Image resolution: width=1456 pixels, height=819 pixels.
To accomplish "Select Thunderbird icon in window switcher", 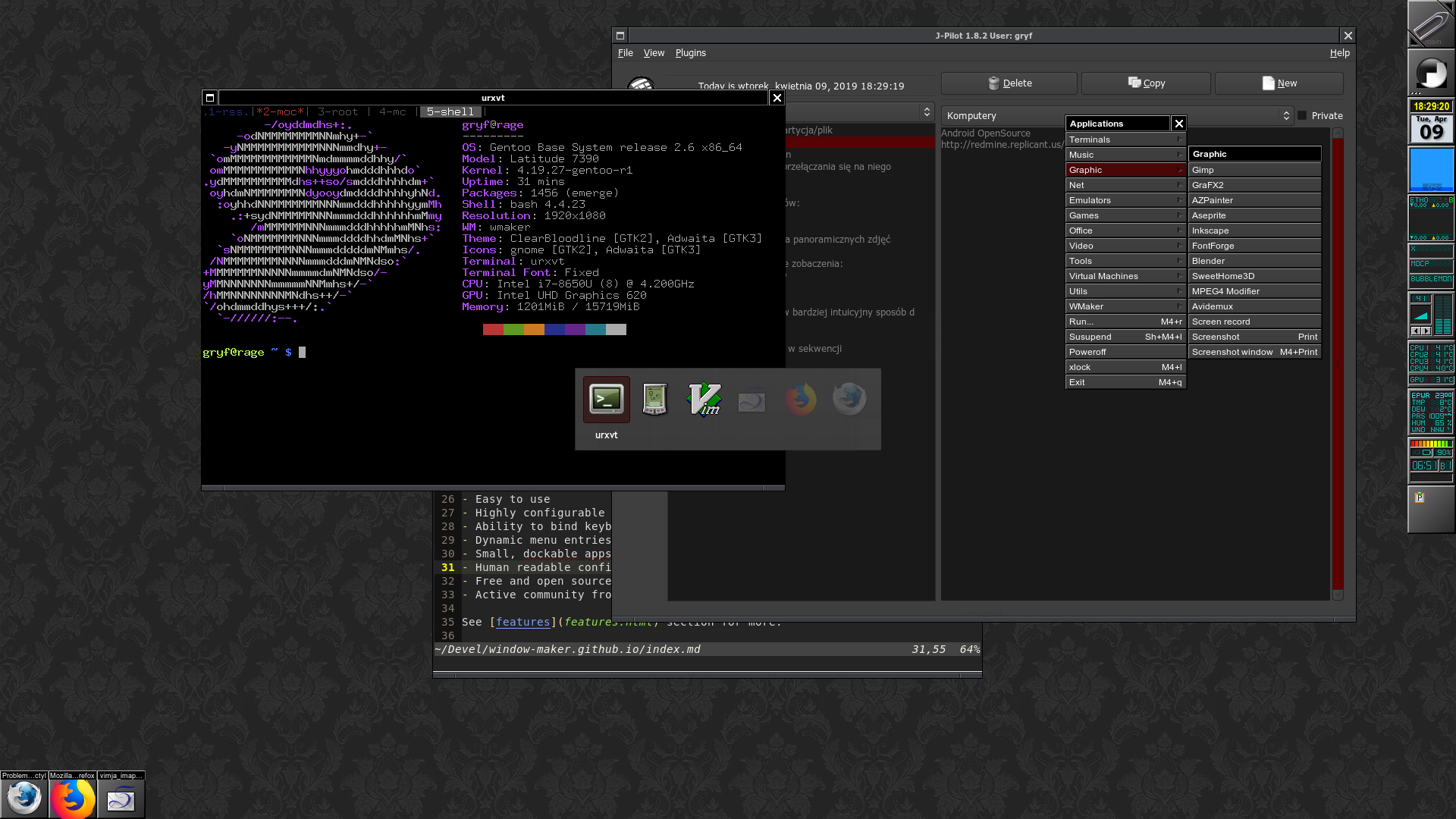I will (x=849, y=400).
